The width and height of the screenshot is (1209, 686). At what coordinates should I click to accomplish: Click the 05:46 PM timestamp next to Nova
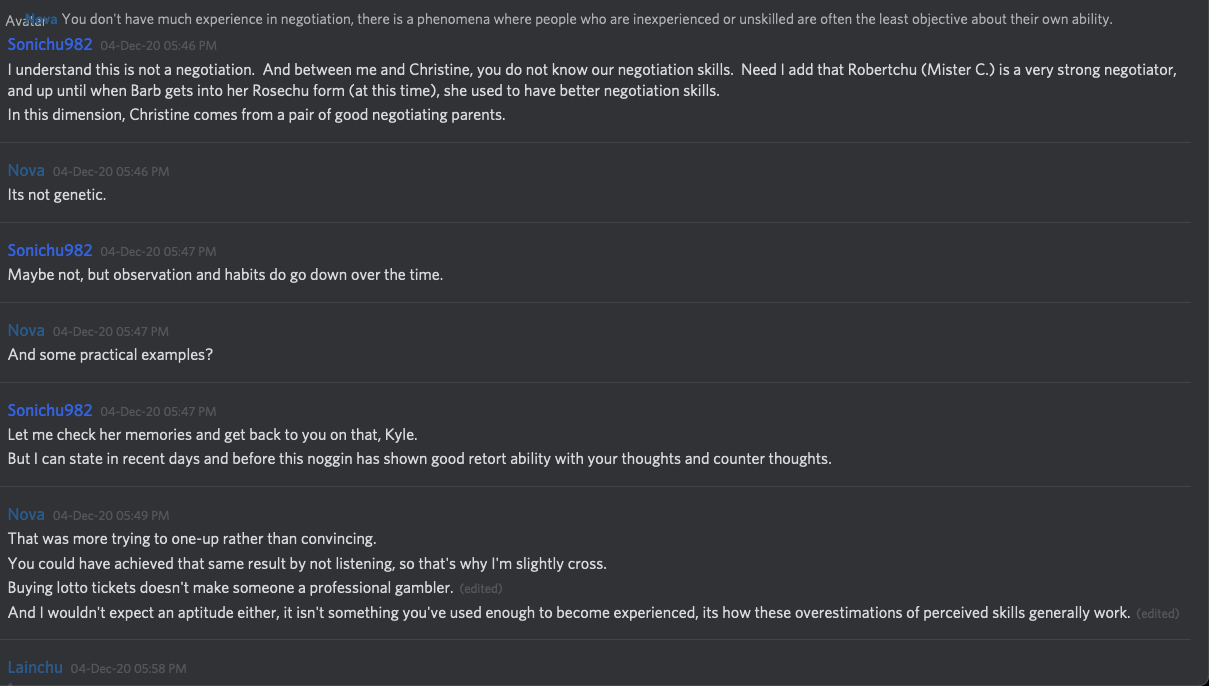point(111,171)
